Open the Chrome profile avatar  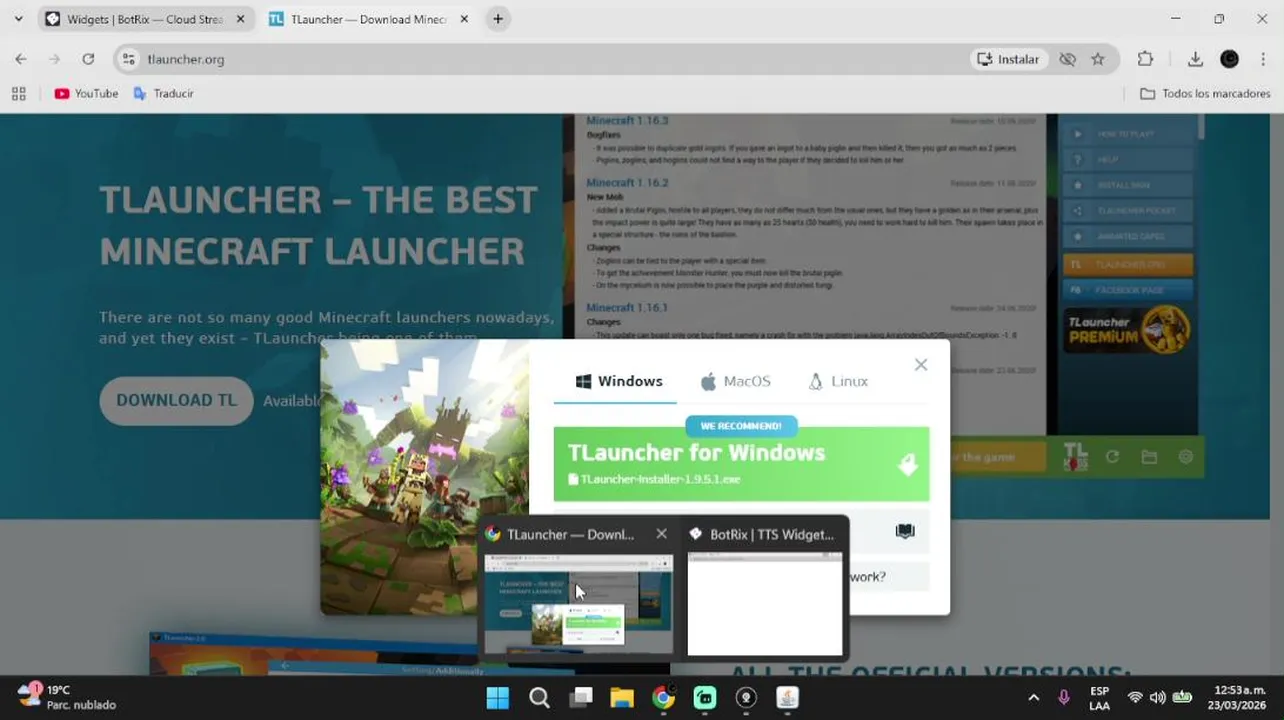tap(1229, 59)
